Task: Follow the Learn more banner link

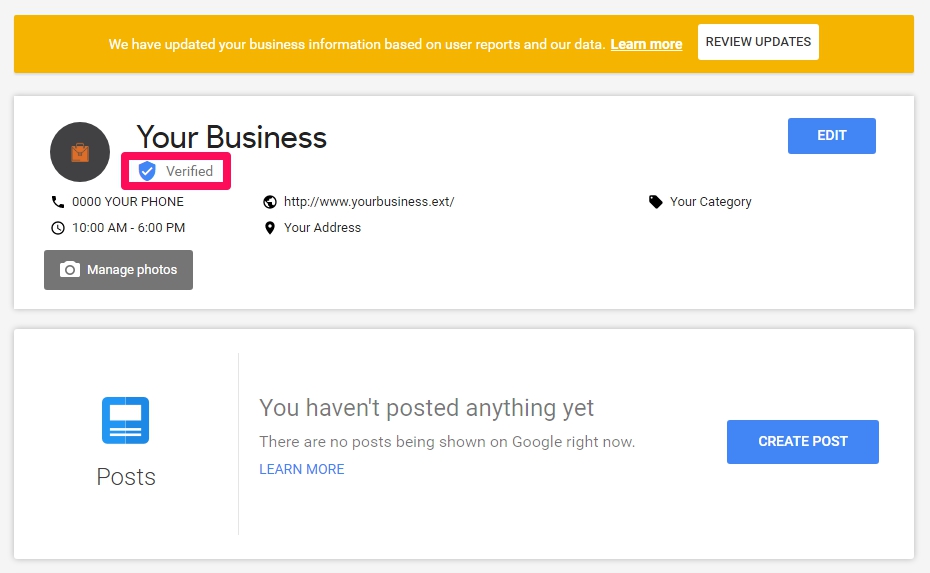Action: (646, 44)
